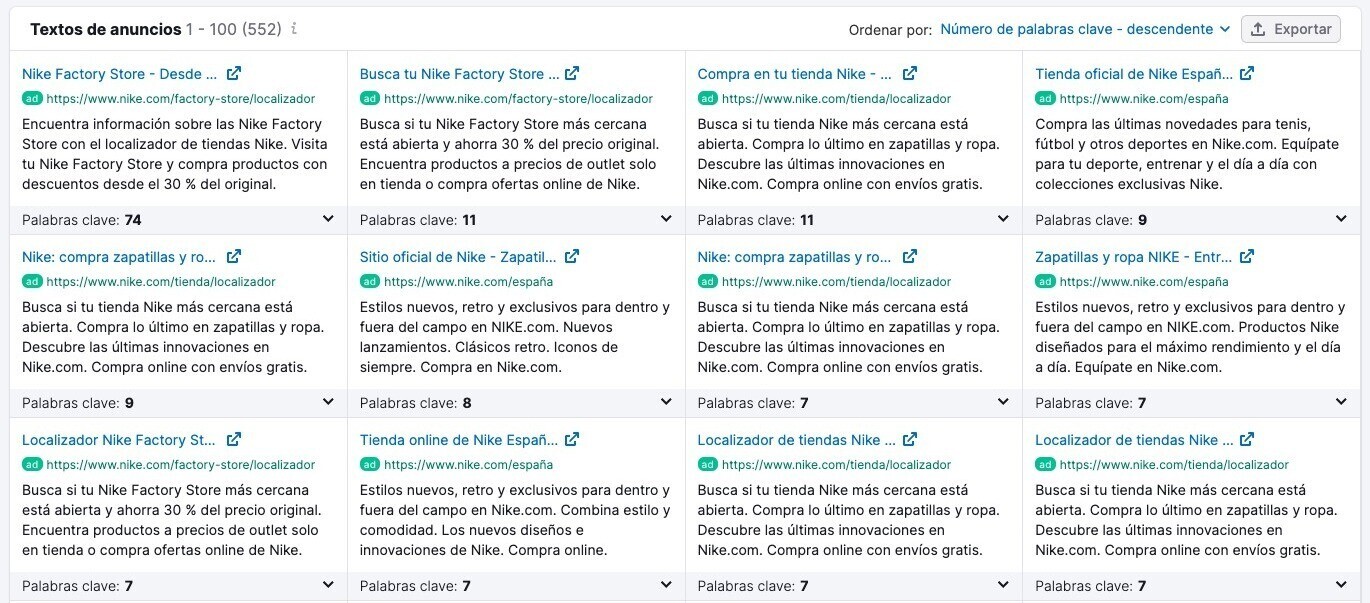This screenshot has height=603, width=1370.
Task: Expand the ad with 74 palabras clave
Action: (328, 218)
